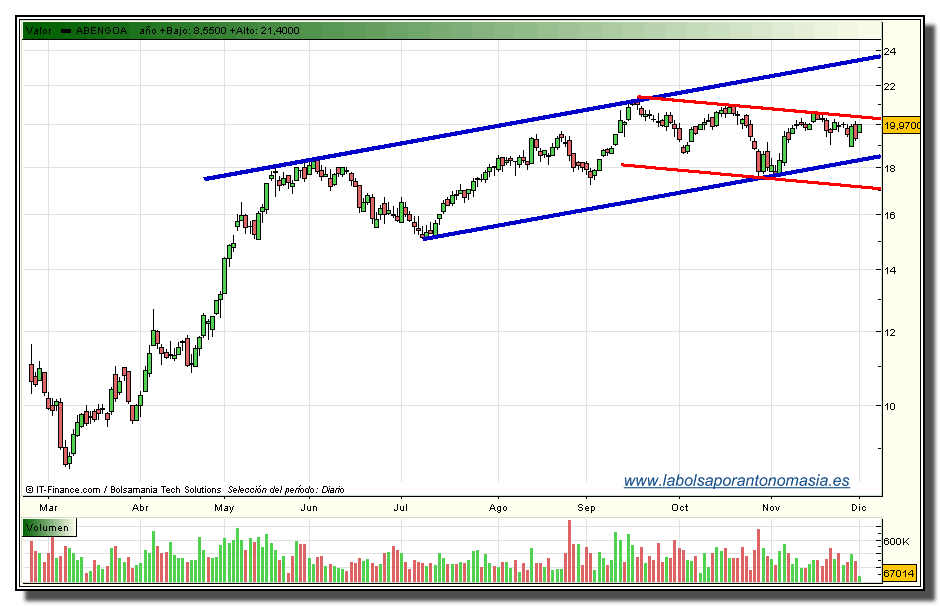Click the small candle icon before ABENGOA
The width and height of the screenshot is (940, 606).
pos(66,31)
